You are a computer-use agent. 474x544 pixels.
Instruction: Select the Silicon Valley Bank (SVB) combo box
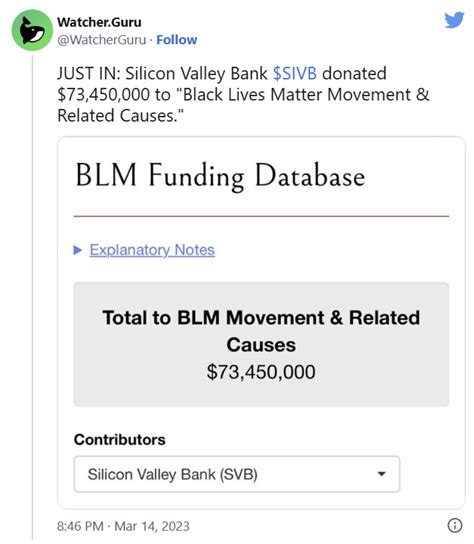point(237,474)
